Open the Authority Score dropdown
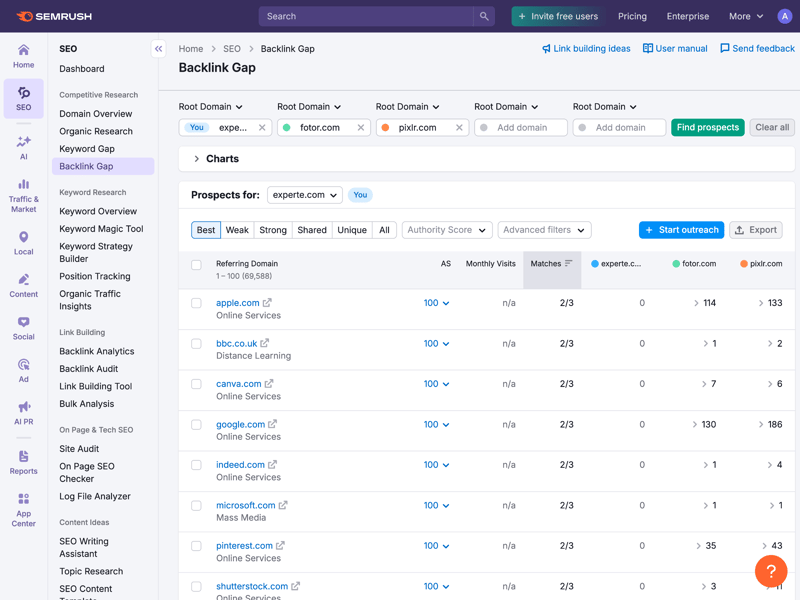The height and width of the screenshot is (600, 800). pyautogui.click(x=446, y=230)
